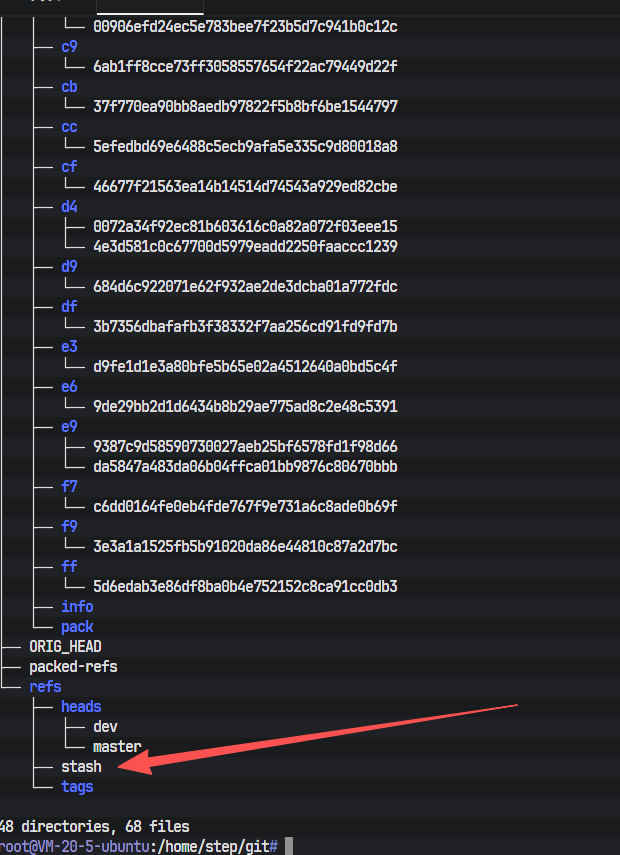Image resolution: width=620 pixels, height=855 pixels.
Task: Click the d4 object directory
Action: 69,207
